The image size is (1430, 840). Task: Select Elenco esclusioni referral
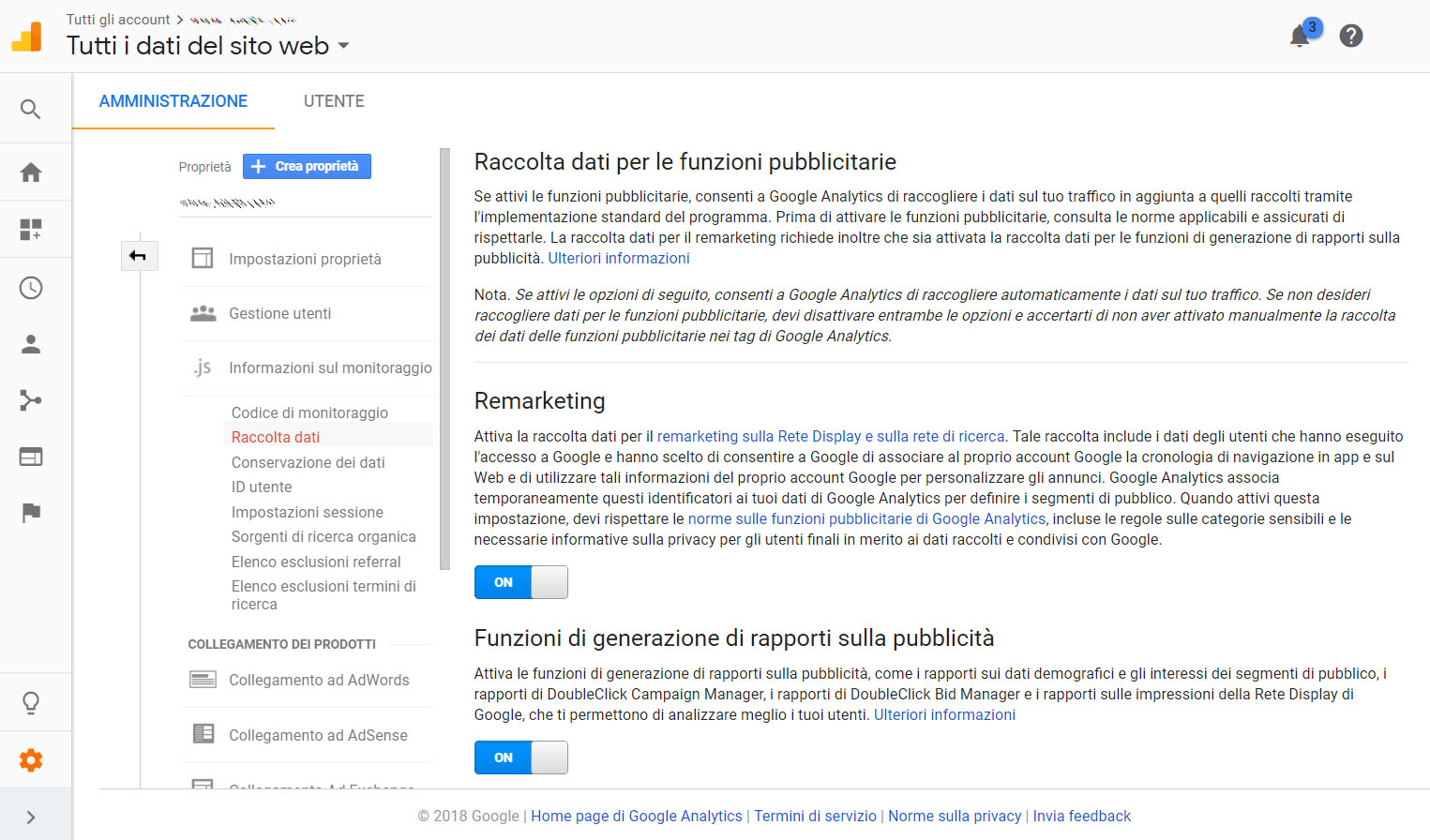pos(316,562)
